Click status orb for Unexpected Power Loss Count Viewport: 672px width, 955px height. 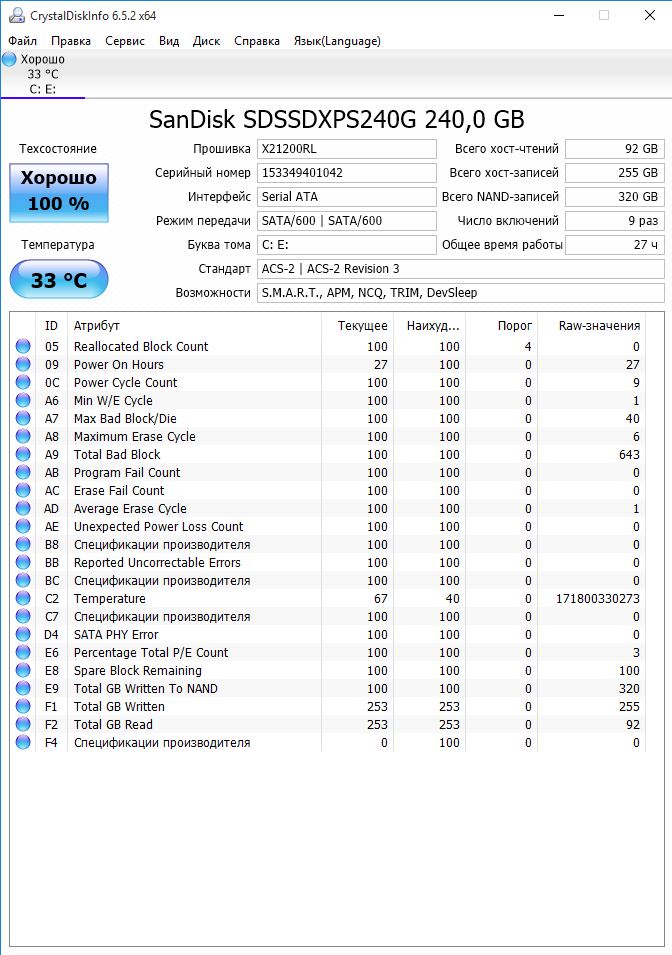point(23,526)
